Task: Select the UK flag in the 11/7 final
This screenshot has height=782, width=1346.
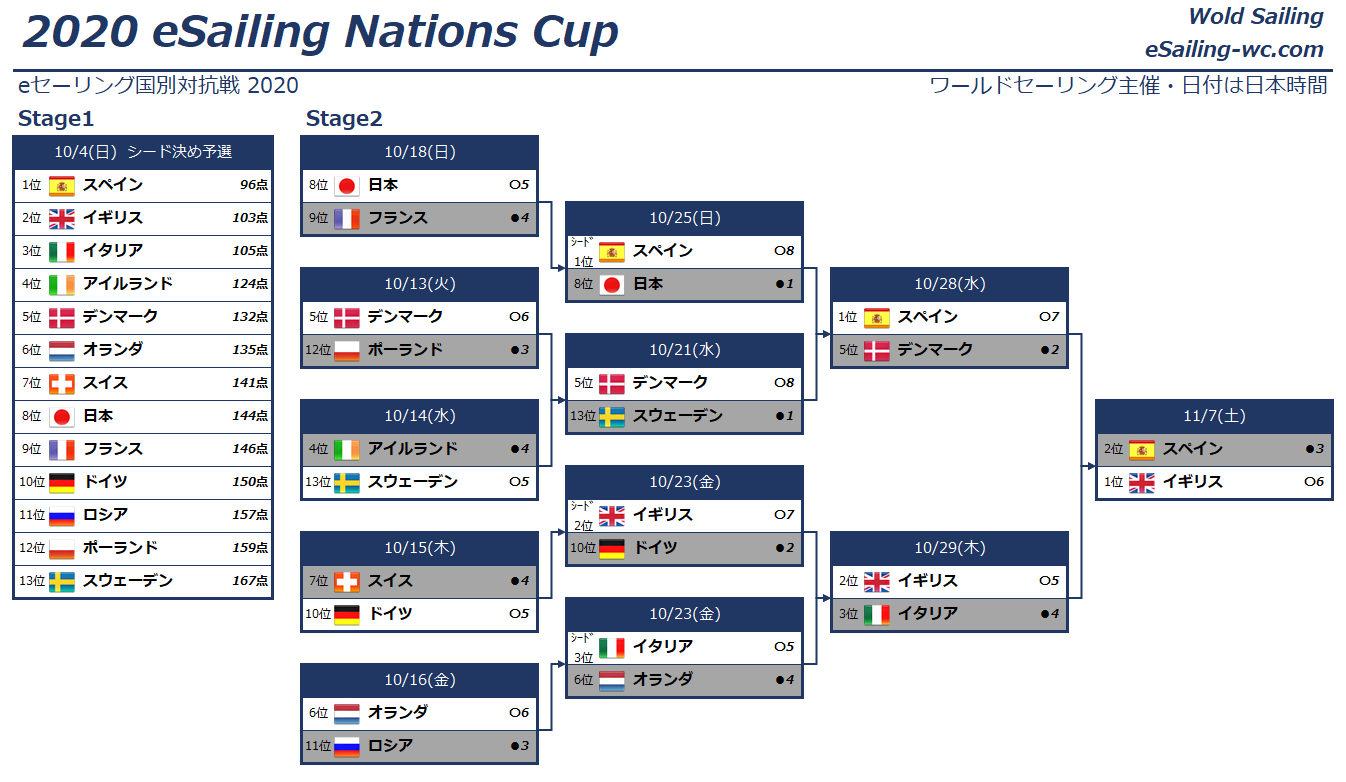Action: click(x=1142, y=482)
